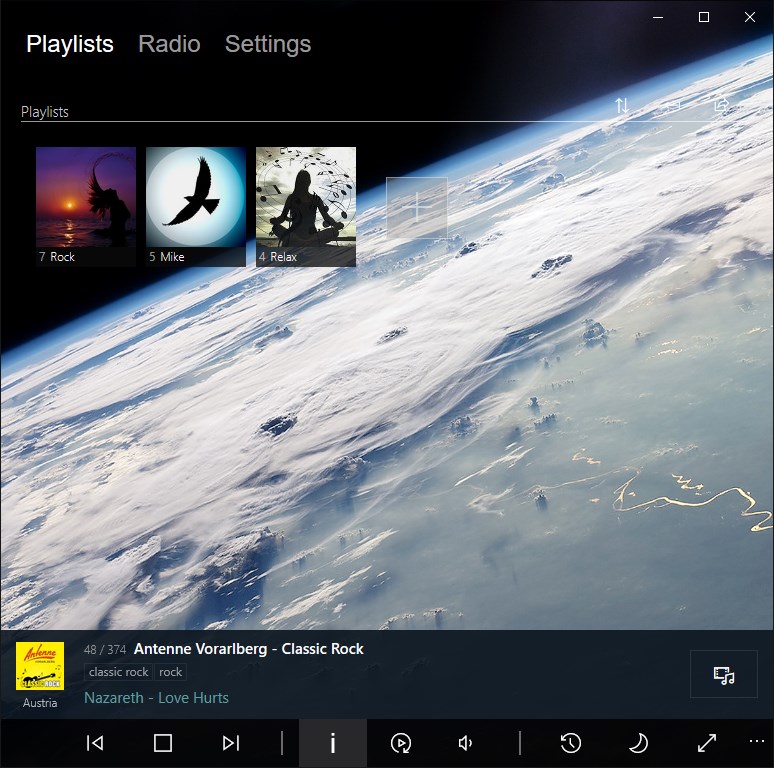The width and height of the screenshot is (774, 768).
Task: Open the Rock playlist thumbnail
Action: (86, 206)
